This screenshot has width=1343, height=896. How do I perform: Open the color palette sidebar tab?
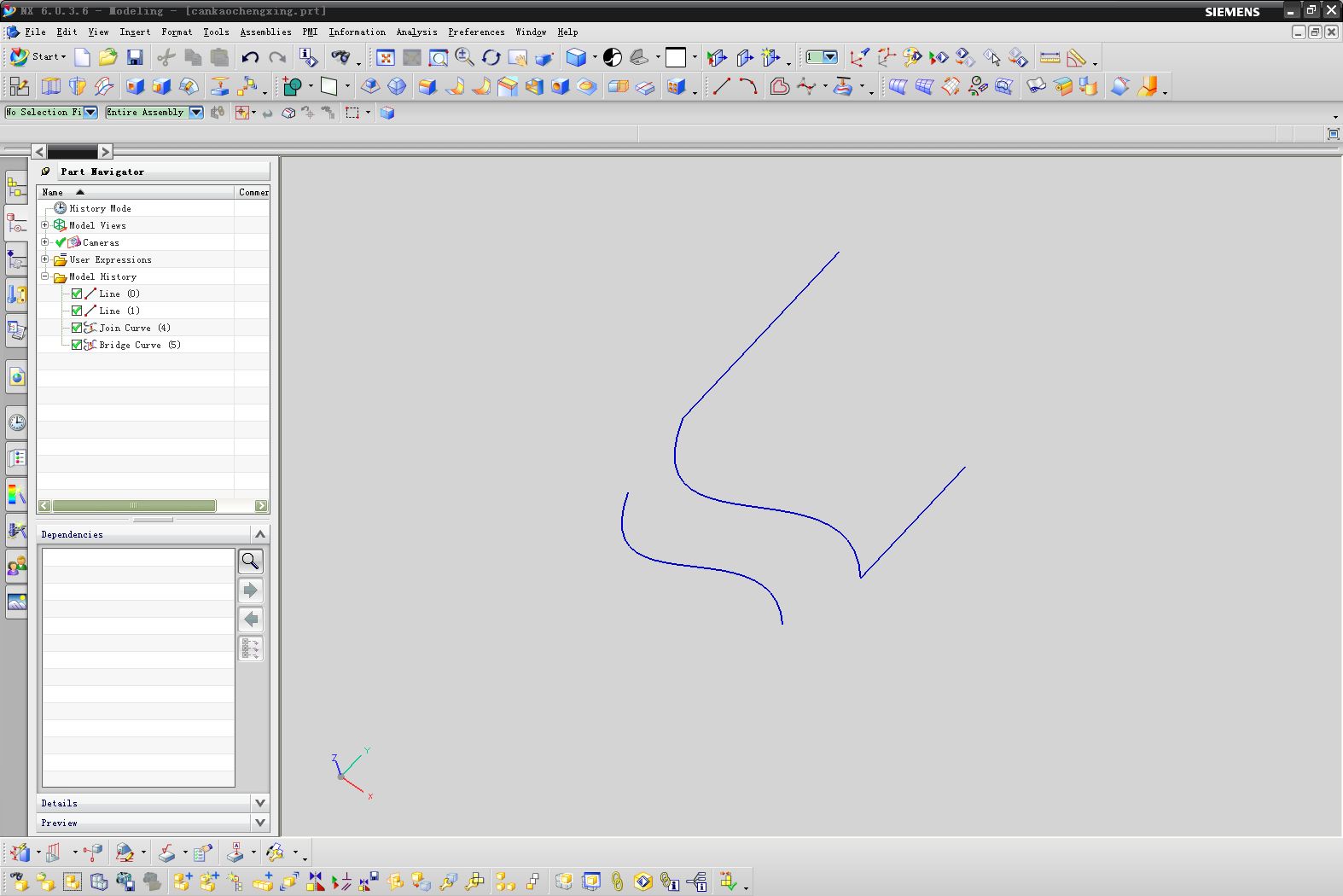coord(16,494)
